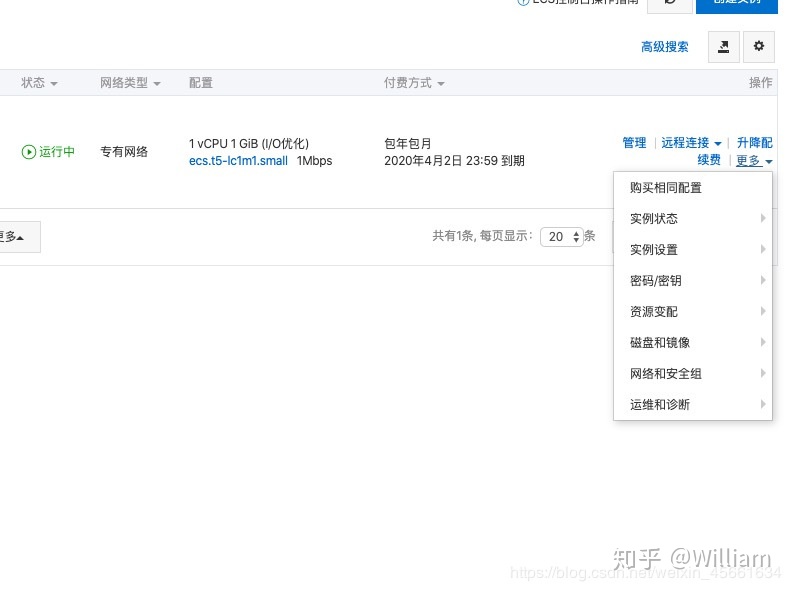
Task: Click the 专有网络 network type cell
Action: (x=124, y=152)
